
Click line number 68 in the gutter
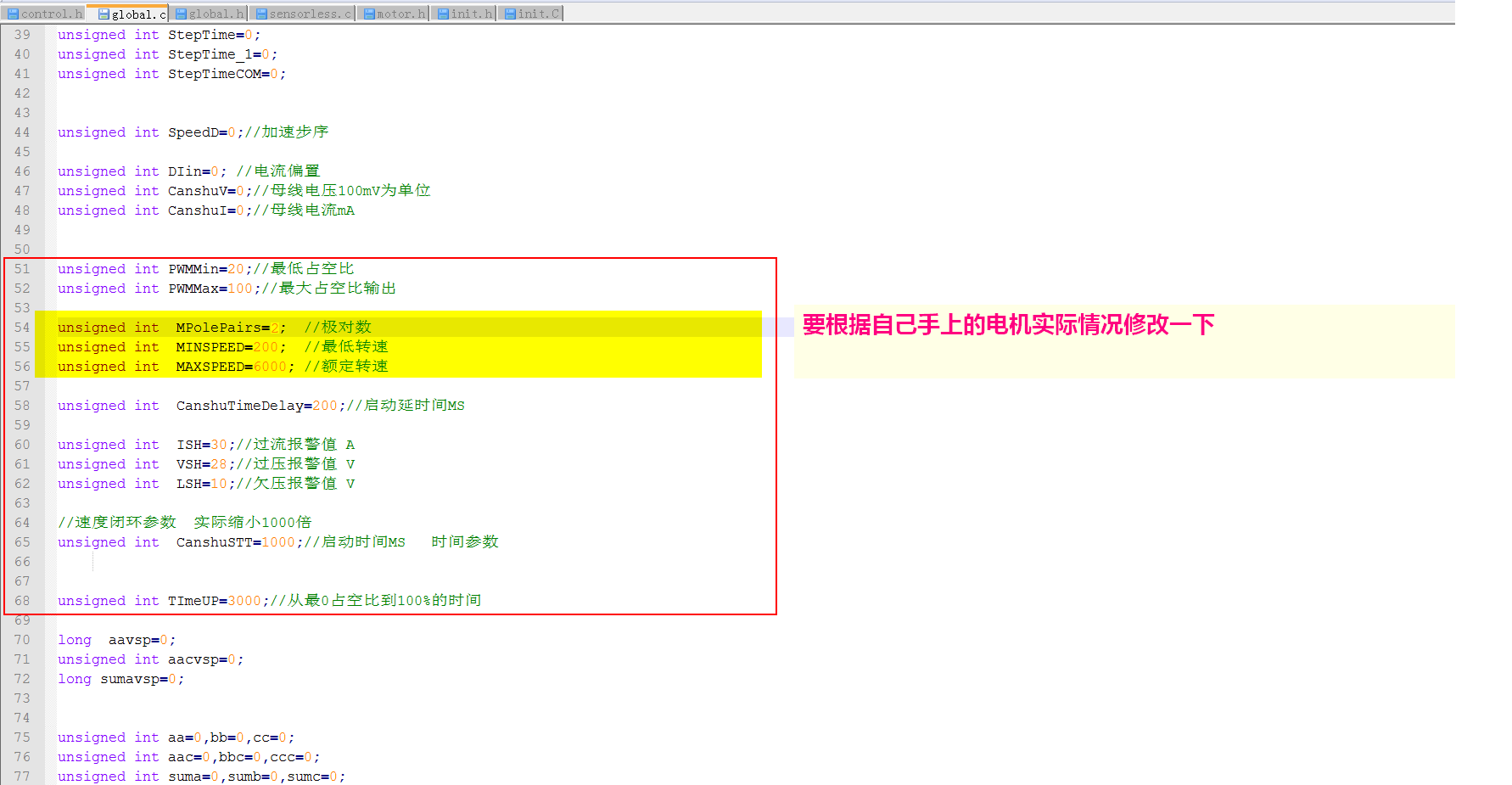click(x=22, y=601)
